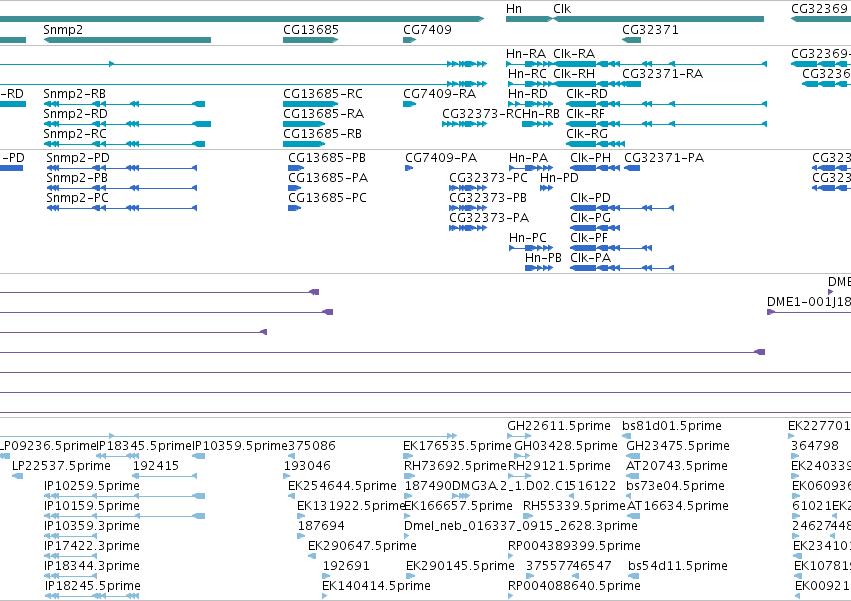Open EST EK290145.5prime
The height and width of the screenshot is (601, 851).
460,566
